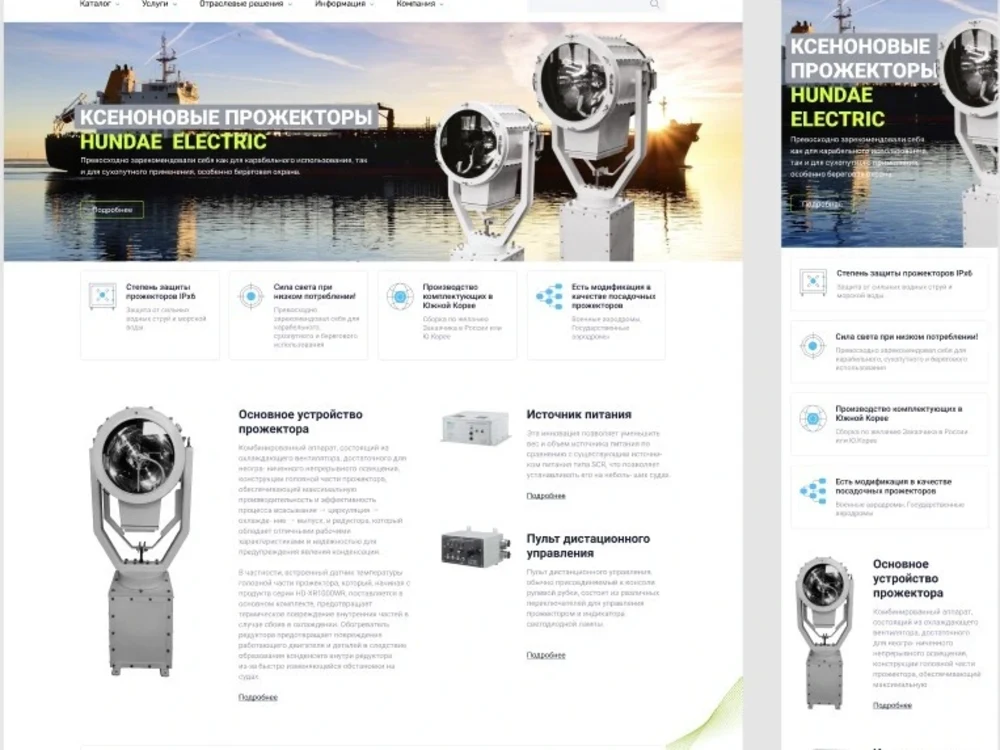This screenshot has width=1000, height=750.
Task: Click the mobile Основное устройство прожектора heading
Action: tap(908, 578)
